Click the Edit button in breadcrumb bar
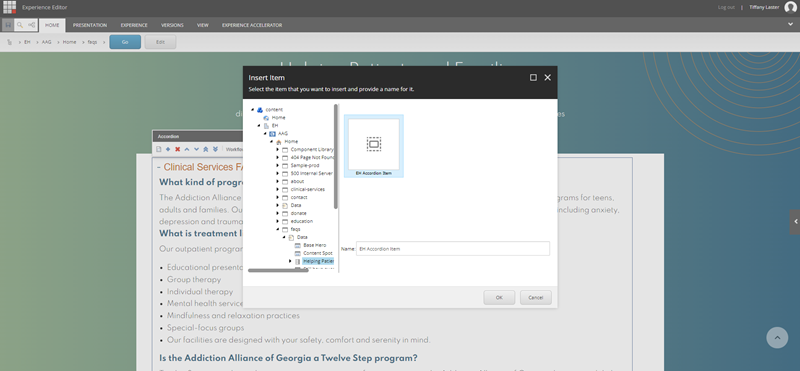 (160, 42)
